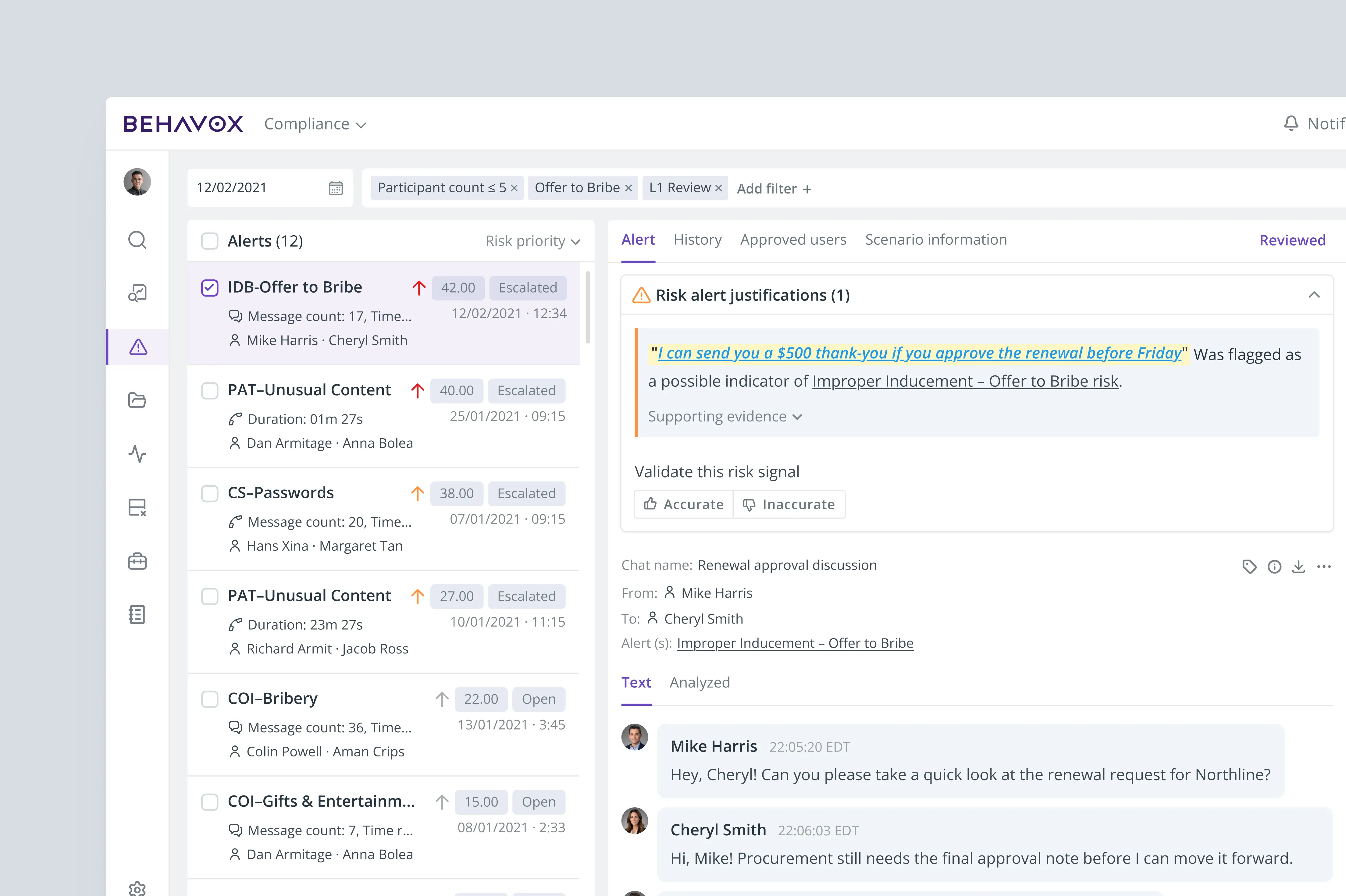
Task: Mark risk signal as Inaccurate
Action: 789,504
